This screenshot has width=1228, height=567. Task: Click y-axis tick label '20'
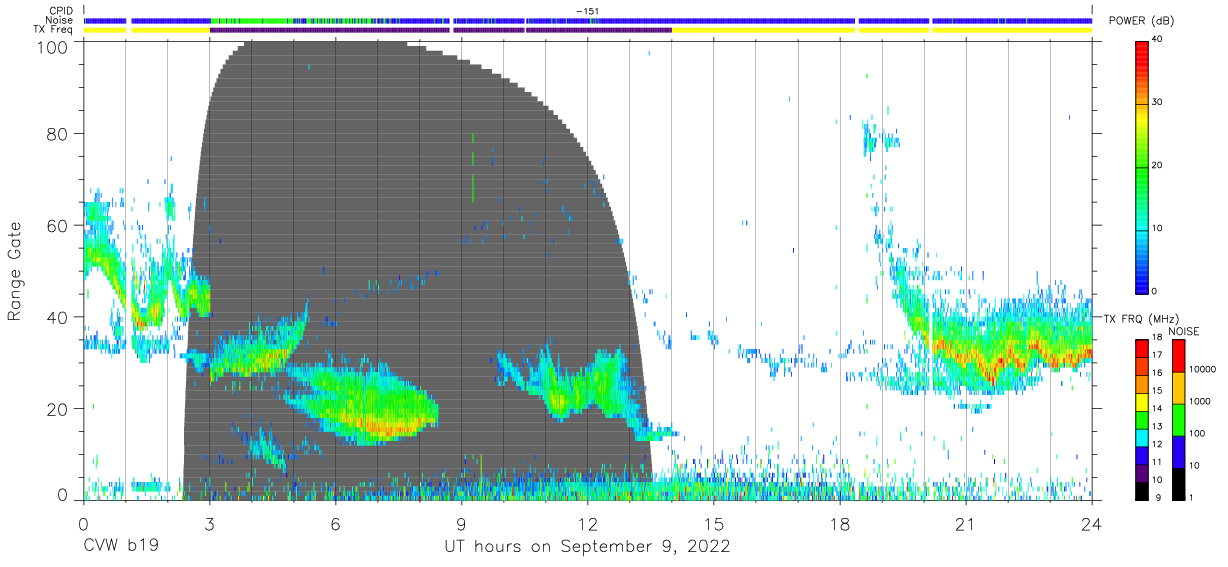click(58, 409)
